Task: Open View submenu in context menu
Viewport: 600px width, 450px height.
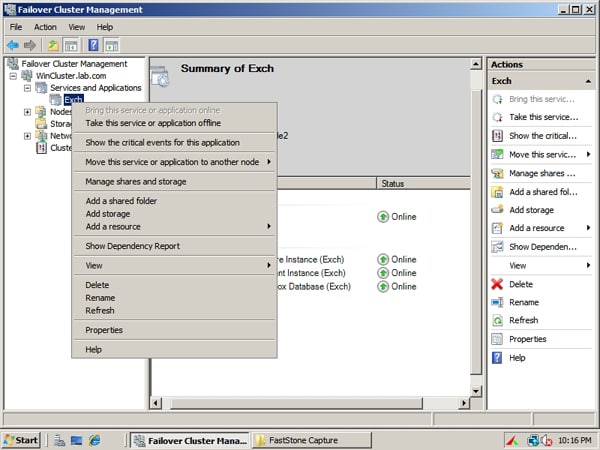Action: pos(269,265)
